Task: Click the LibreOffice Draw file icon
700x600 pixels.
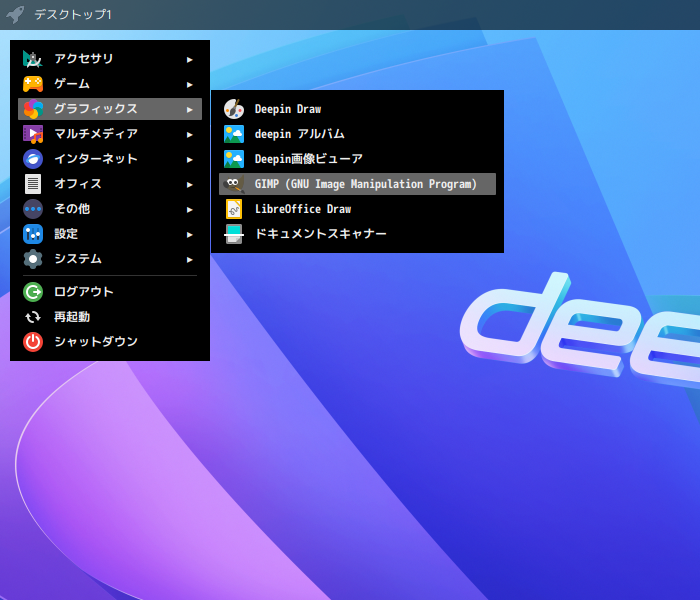Action: tap(234, 209)
